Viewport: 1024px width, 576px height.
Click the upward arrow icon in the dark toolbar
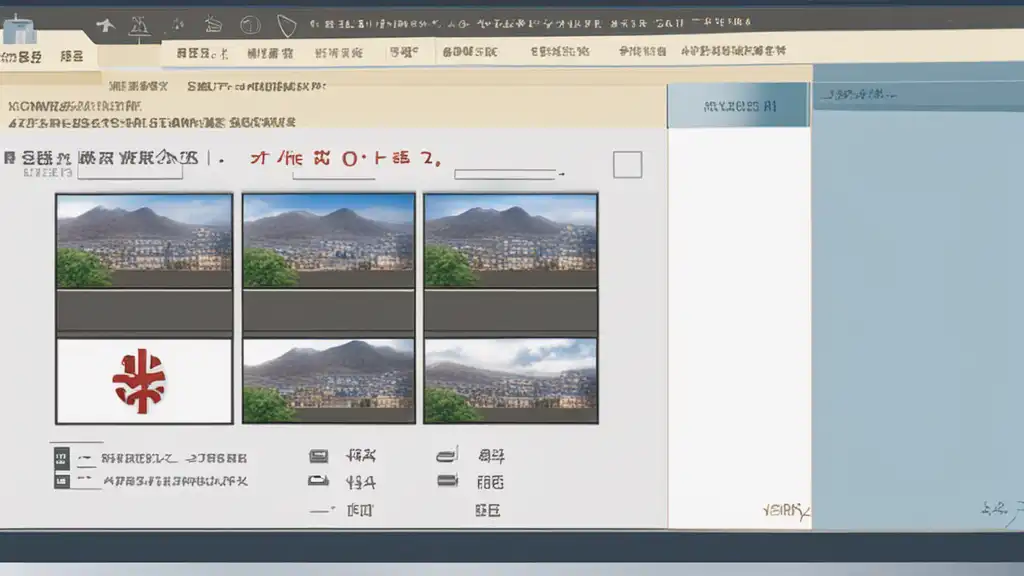pyautogui.click(x=105, y=25)
